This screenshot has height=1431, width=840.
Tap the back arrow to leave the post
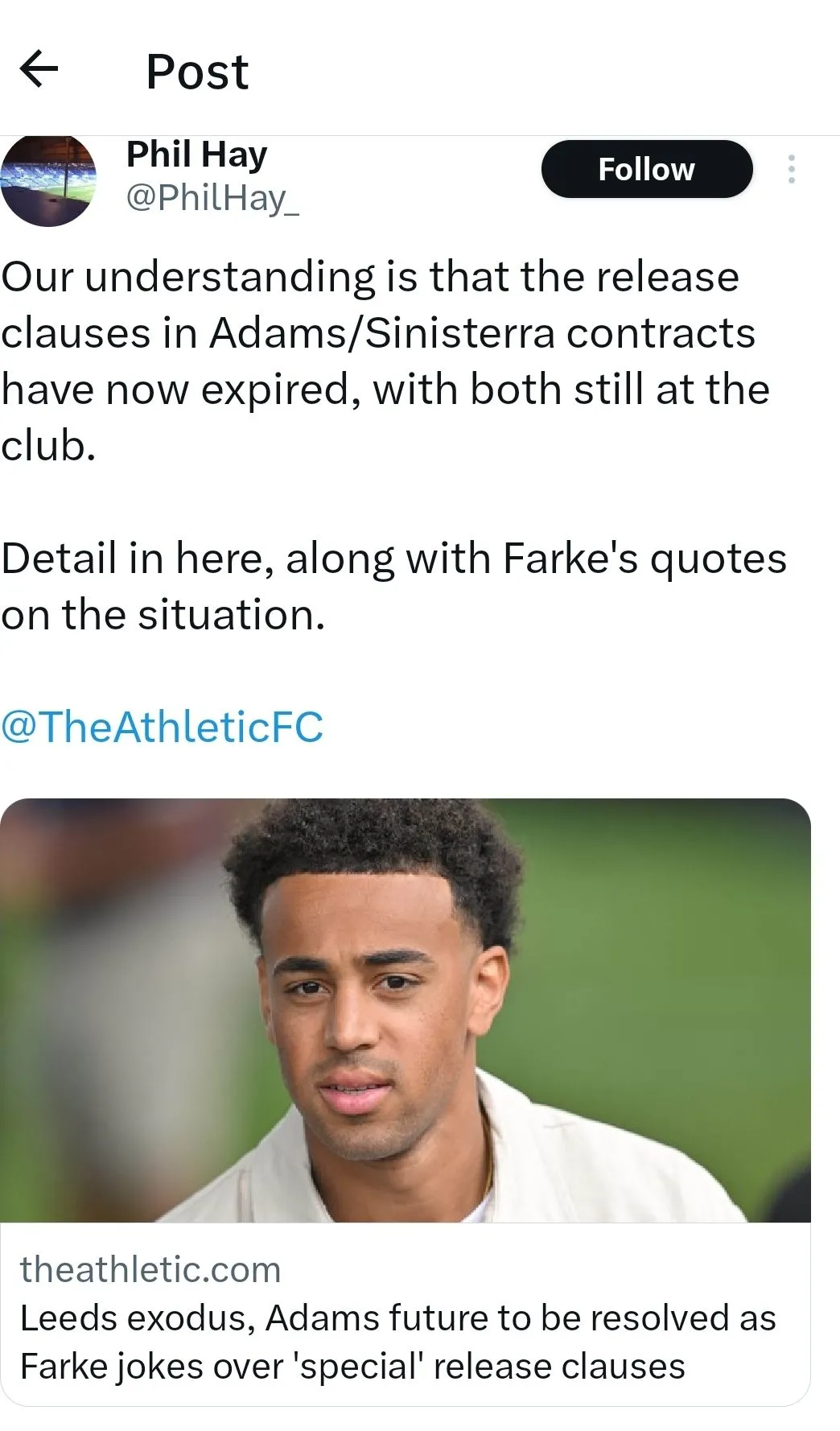tap(39, 68)
